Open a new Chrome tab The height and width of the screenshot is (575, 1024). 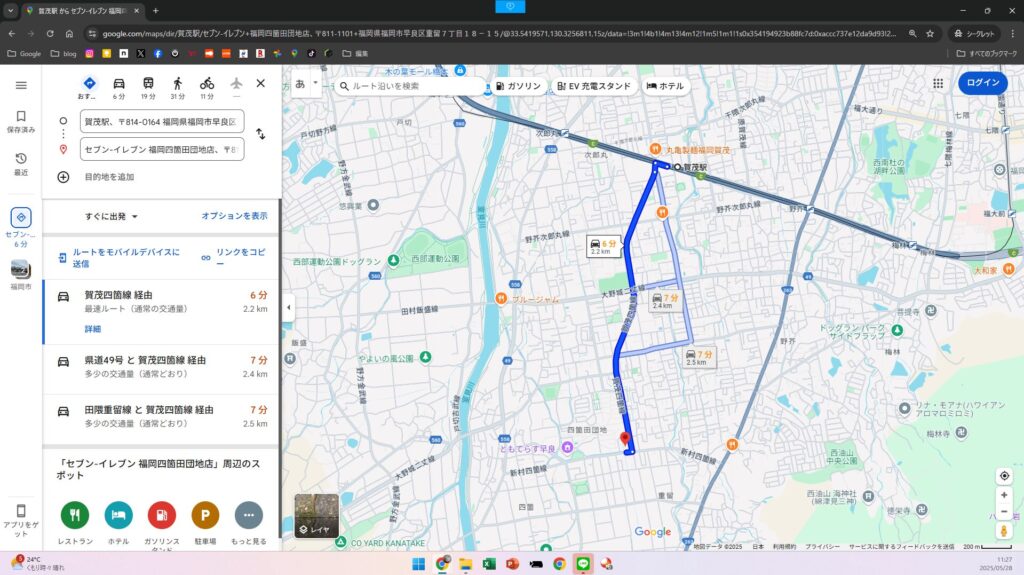point(155,10)
